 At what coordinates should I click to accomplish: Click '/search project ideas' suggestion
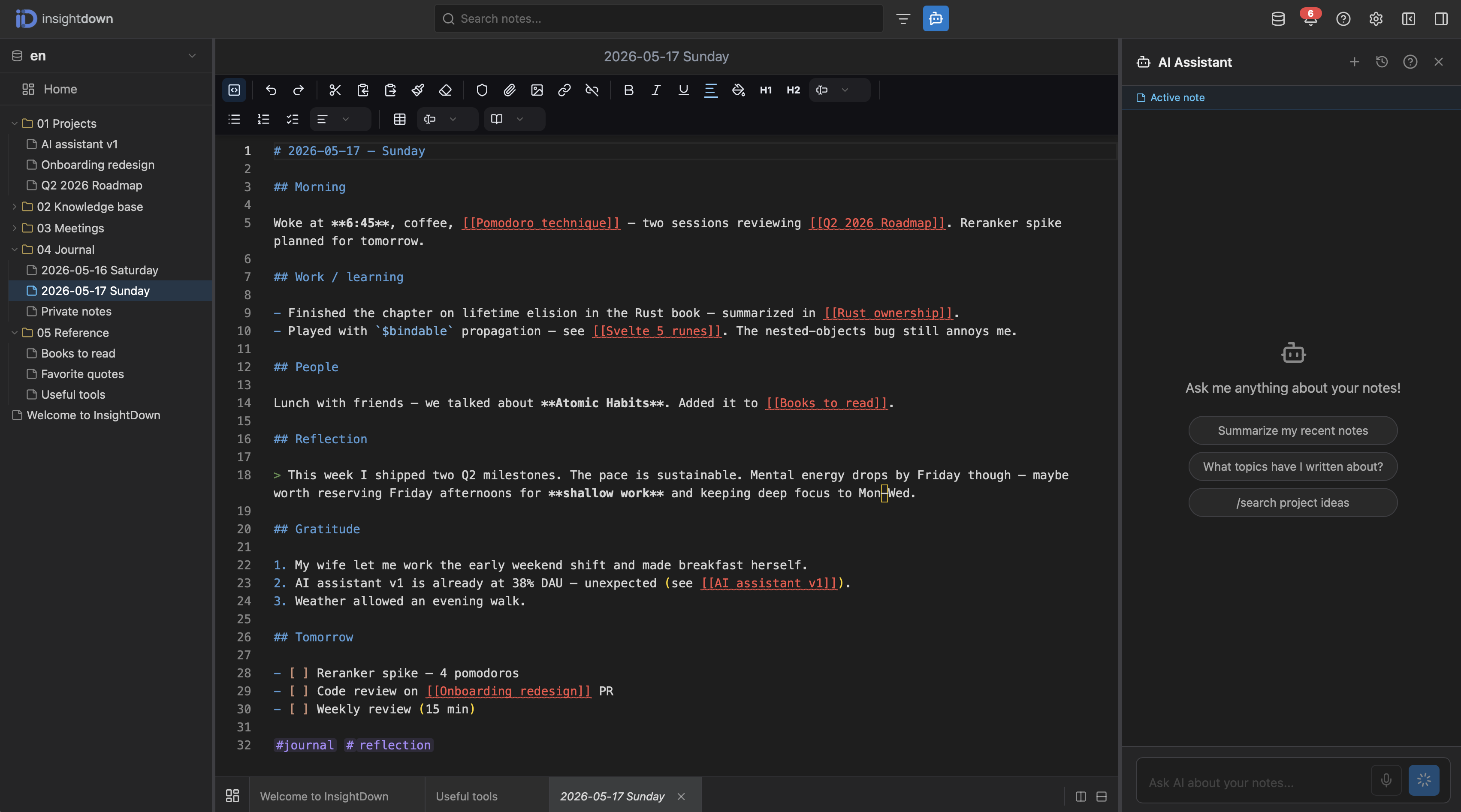click(x=1293, y=503)
